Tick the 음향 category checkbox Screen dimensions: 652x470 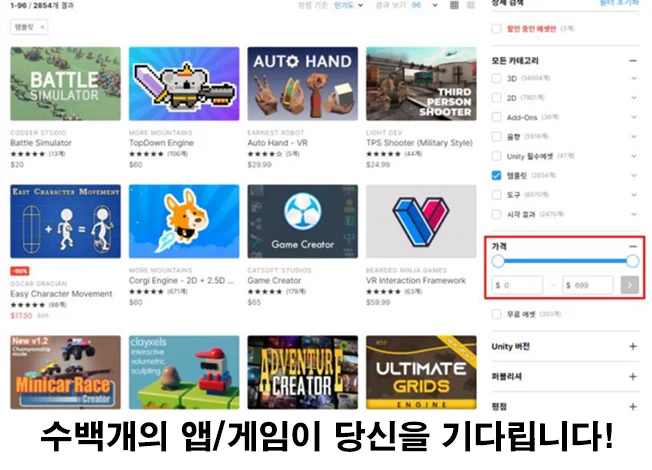click(496, 136)
